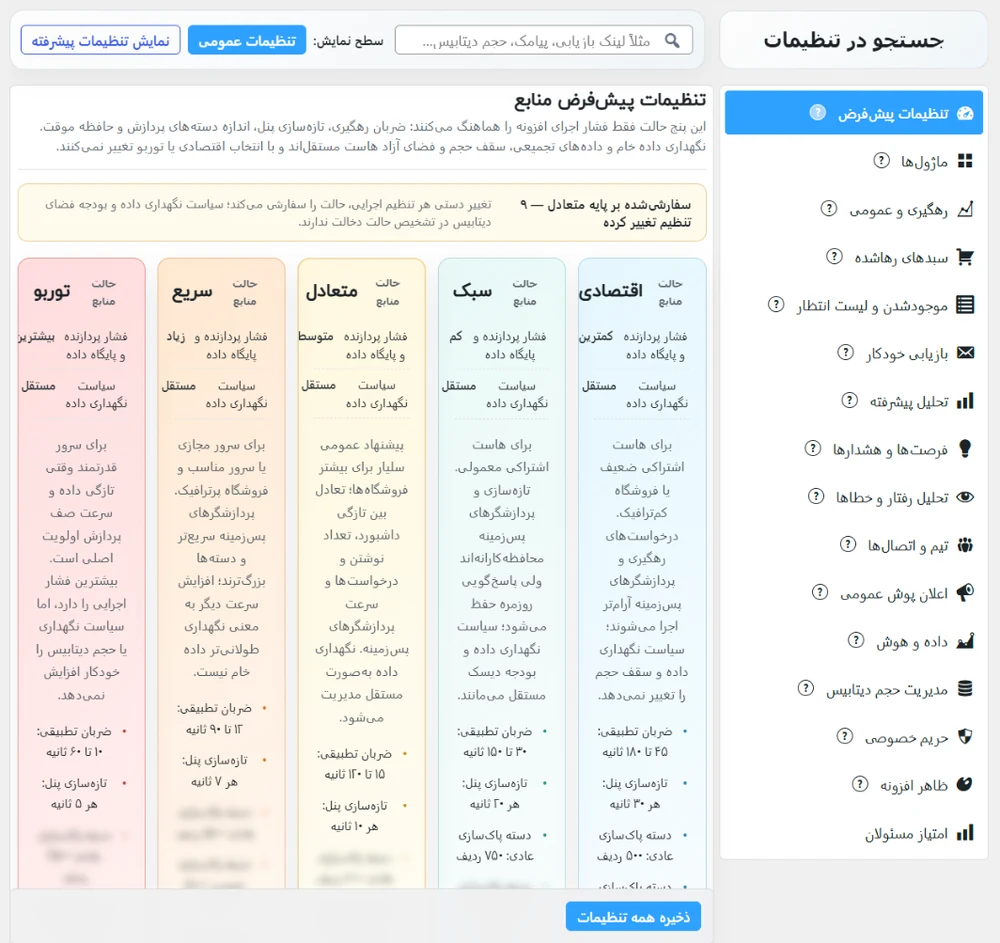
Task: Click the eye icon next to تحلیل رفتار و خطاها
Action: [x=965, y=497]
